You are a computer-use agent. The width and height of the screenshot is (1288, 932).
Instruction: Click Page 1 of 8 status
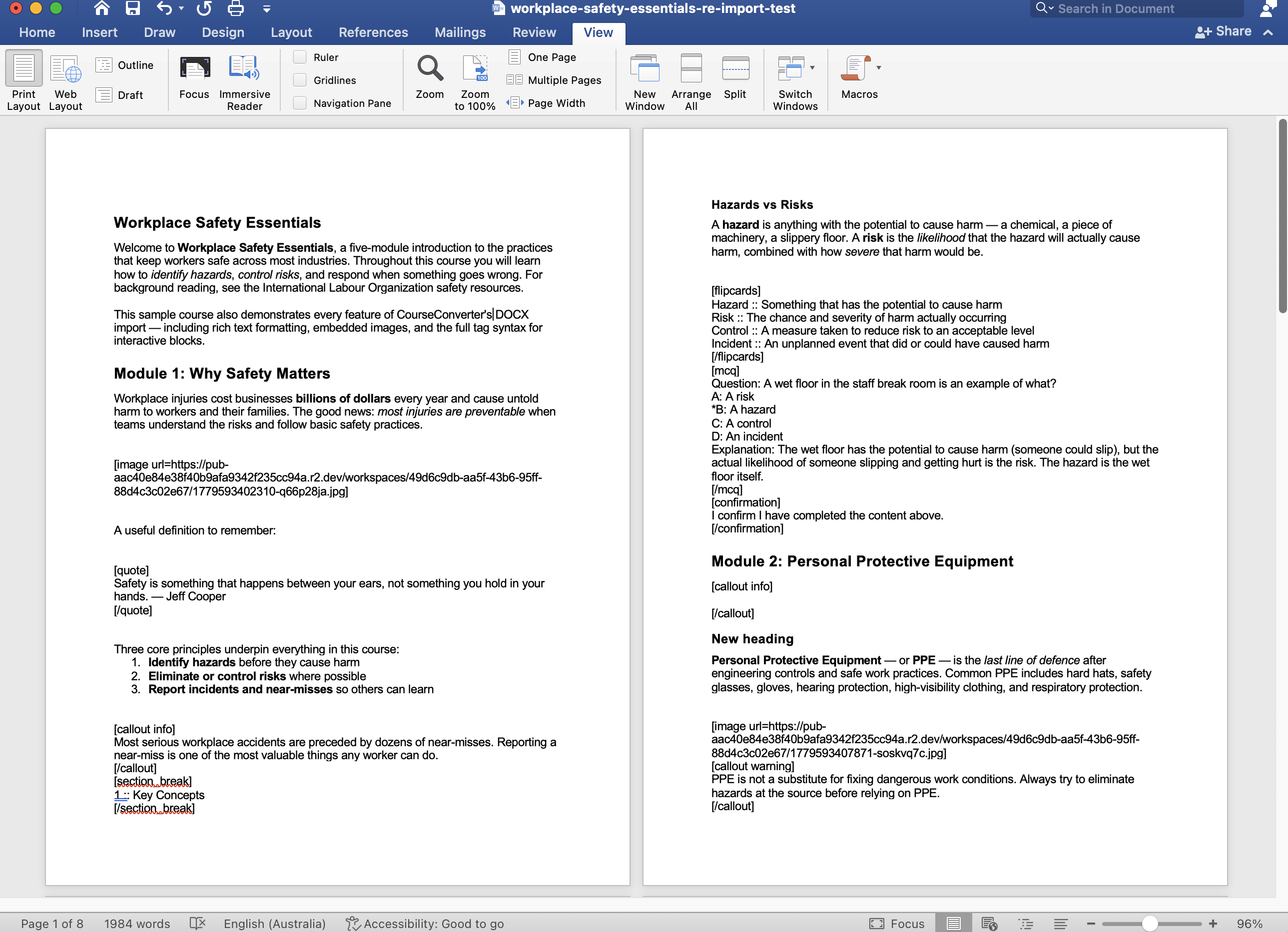point(51,924)
